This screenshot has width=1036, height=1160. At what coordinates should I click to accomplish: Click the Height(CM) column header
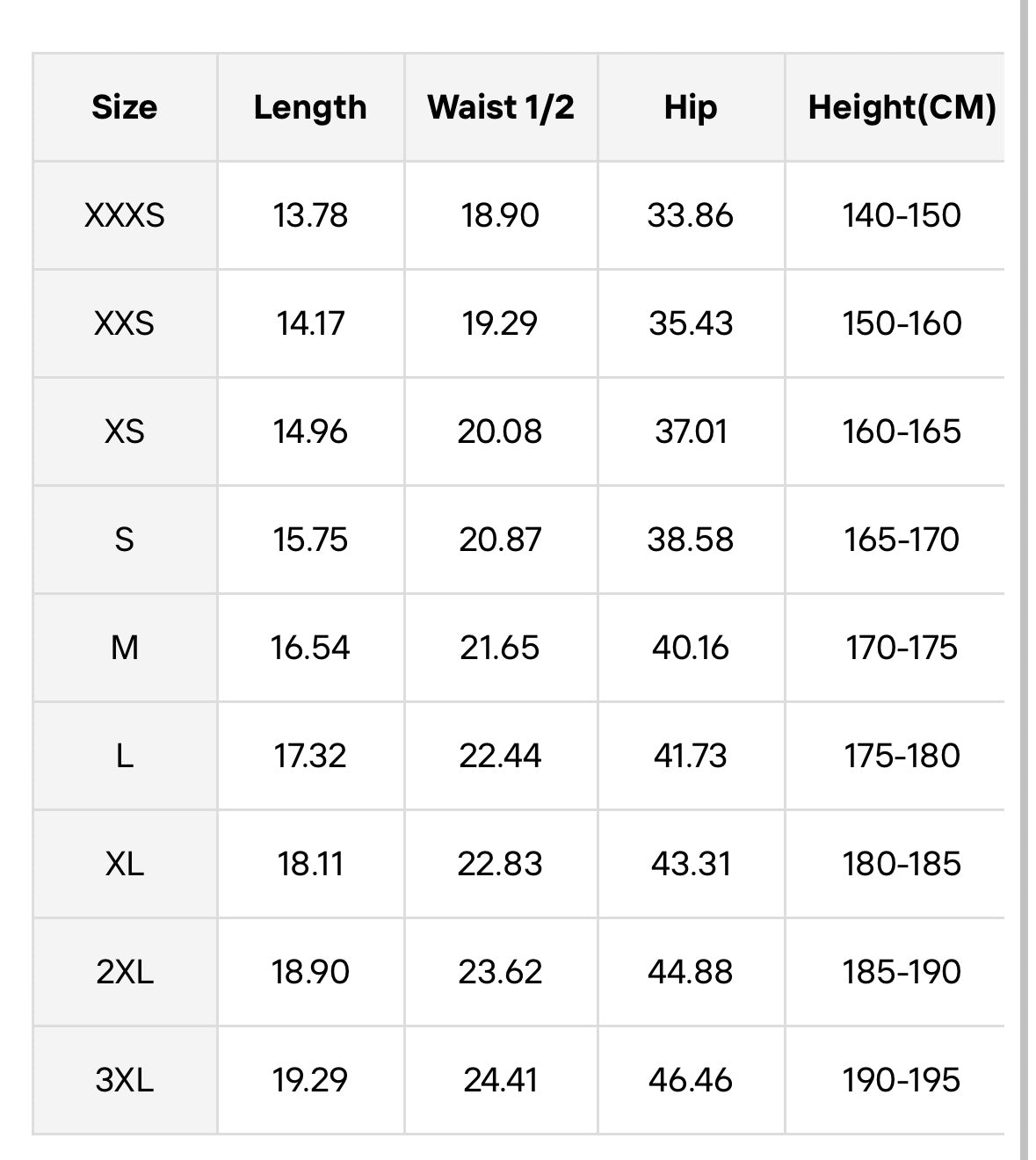click(902, 107)
